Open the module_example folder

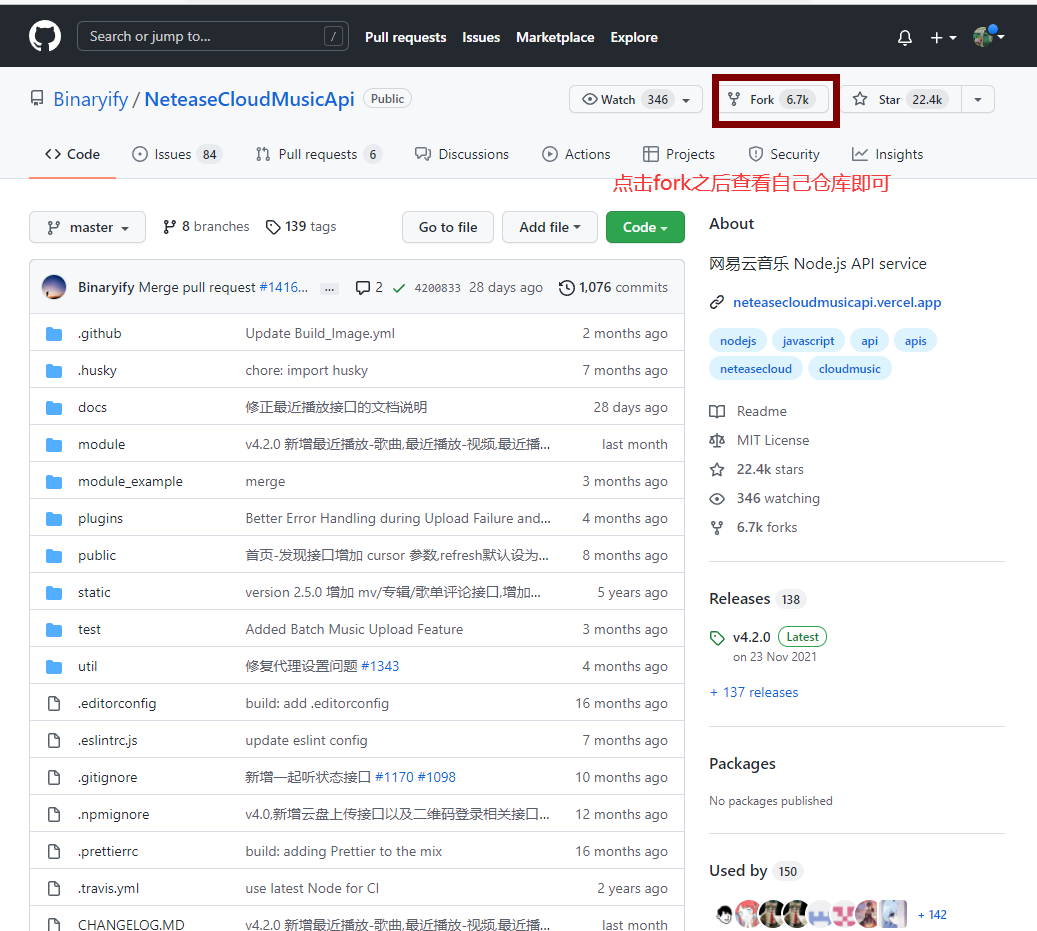click(130, 481)
